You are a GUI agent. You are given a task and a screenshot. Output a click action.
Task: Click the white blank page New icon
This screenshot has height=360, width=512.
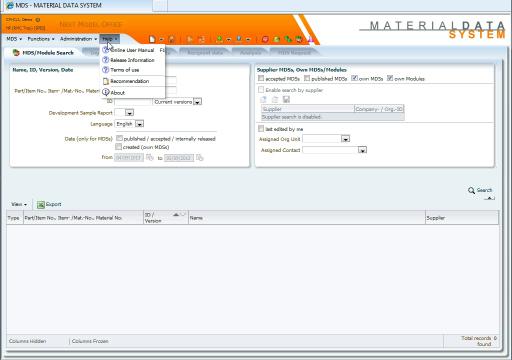(x=152, y=39)
